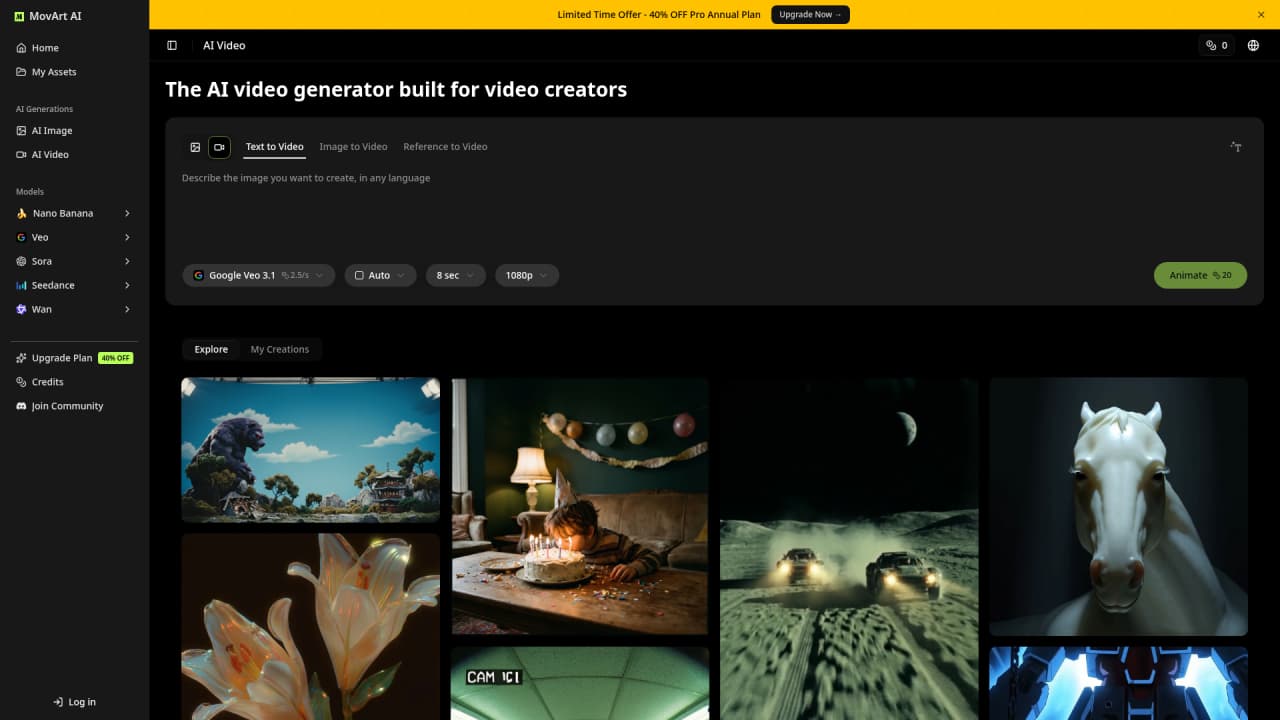
Task: Expand the Sora model chevron
Action: tap(127, 261)
